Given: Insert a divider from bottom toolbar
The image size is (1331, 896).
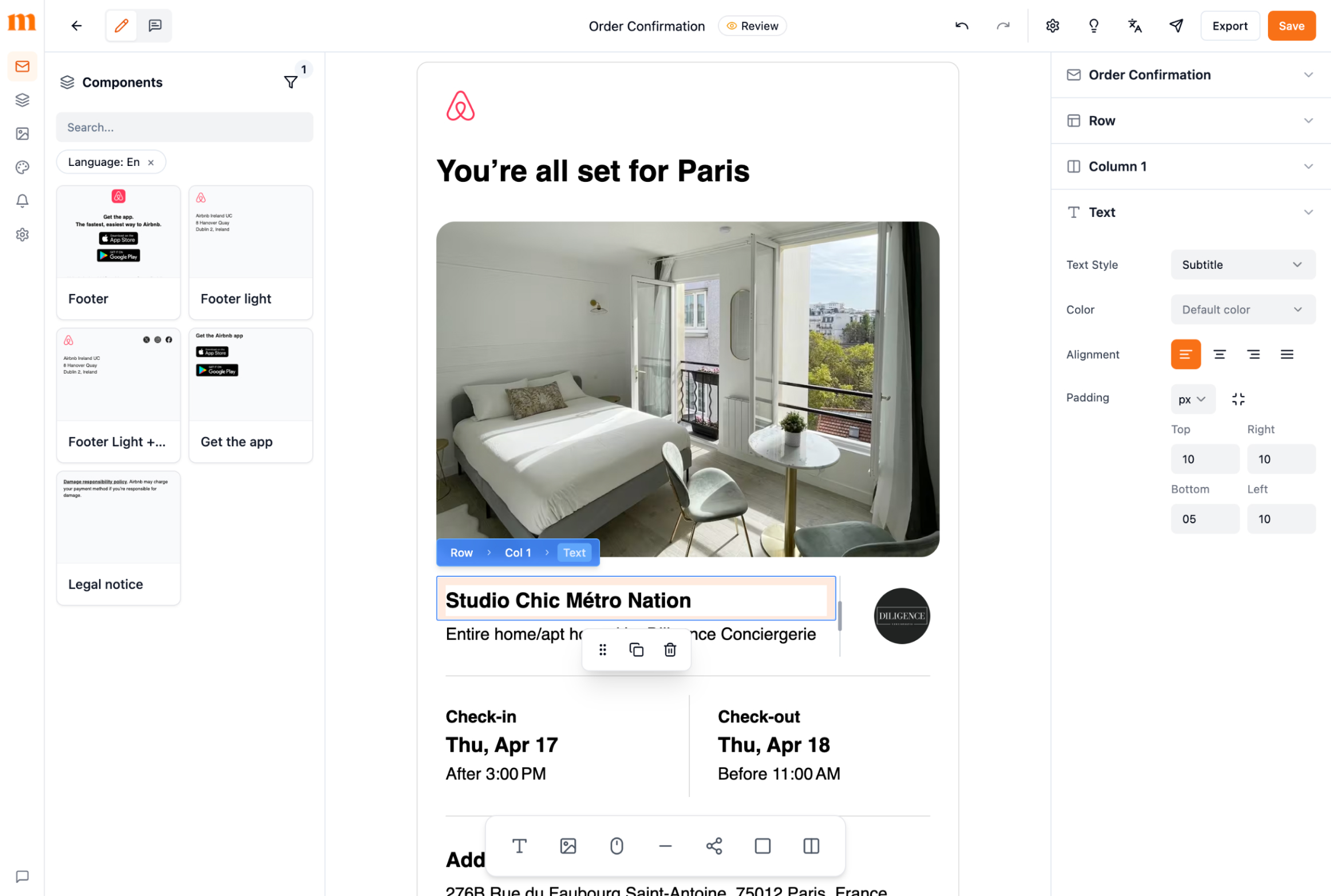Looking at the screenshot, I should pos(665,846).
